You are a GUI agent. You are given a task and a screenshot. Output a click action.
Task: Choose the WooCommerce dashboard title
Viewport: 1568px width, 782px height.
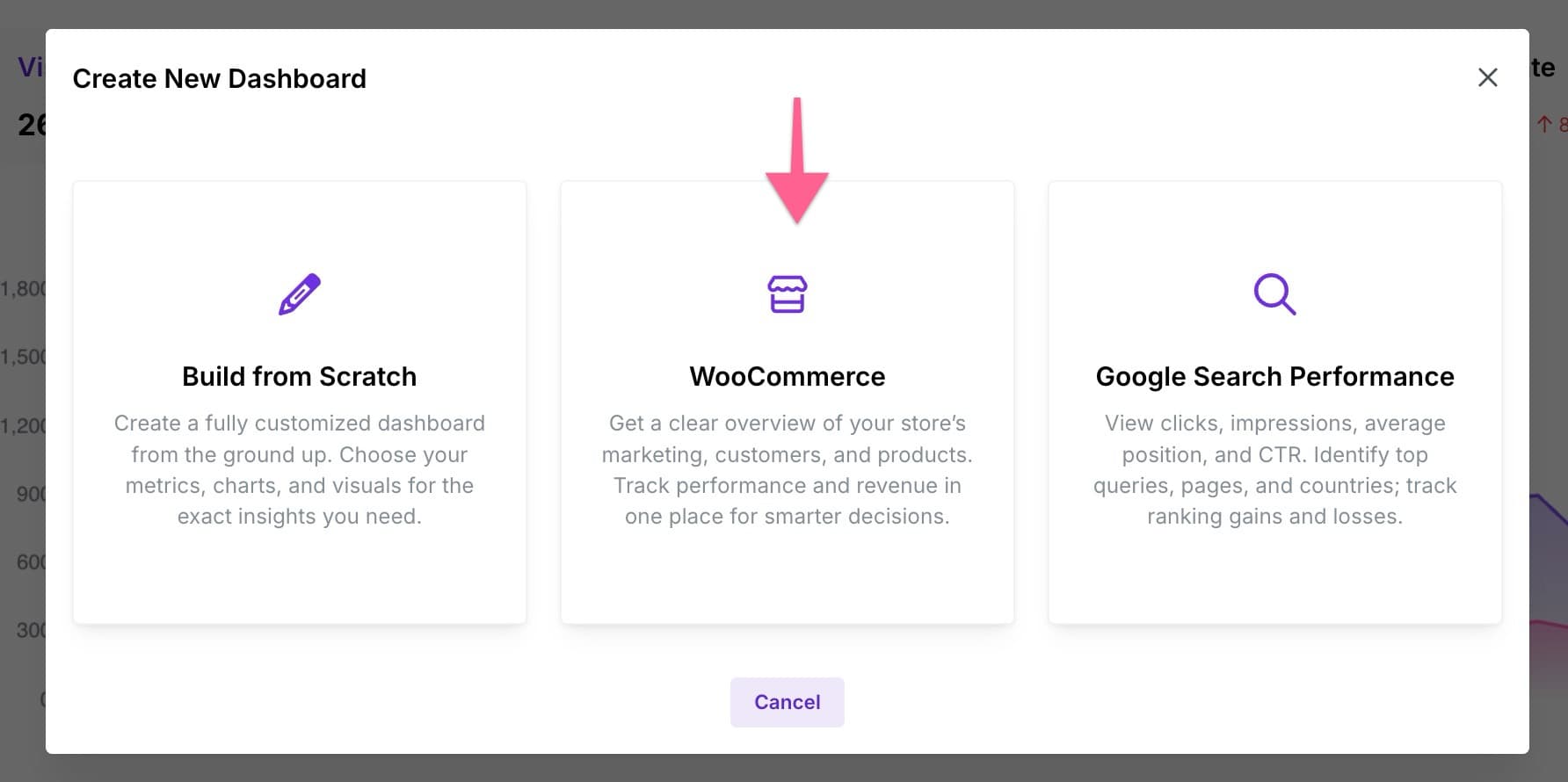pos(787,376)
